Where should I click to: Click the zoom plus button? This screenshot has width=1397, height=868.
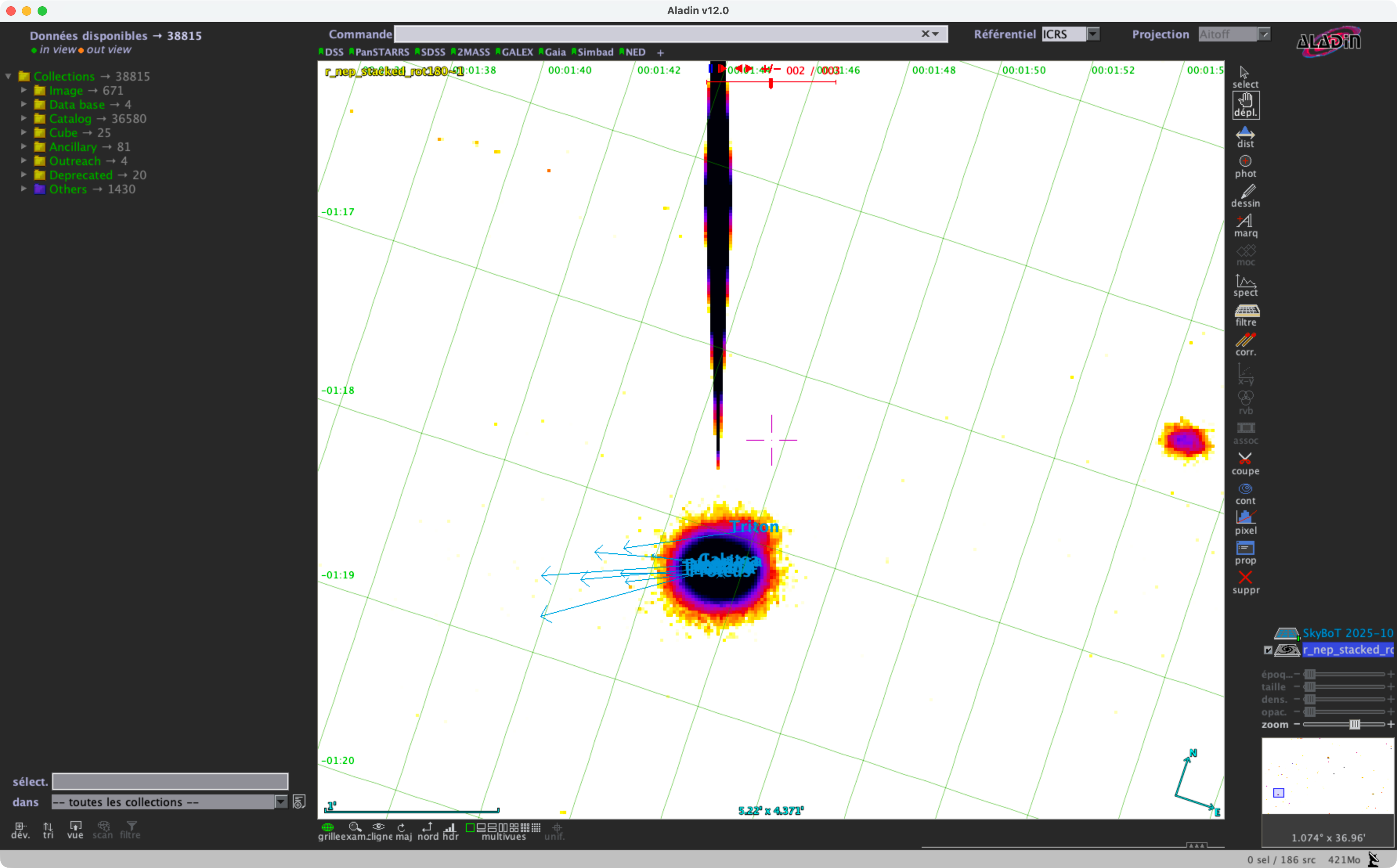point(1391,724)
